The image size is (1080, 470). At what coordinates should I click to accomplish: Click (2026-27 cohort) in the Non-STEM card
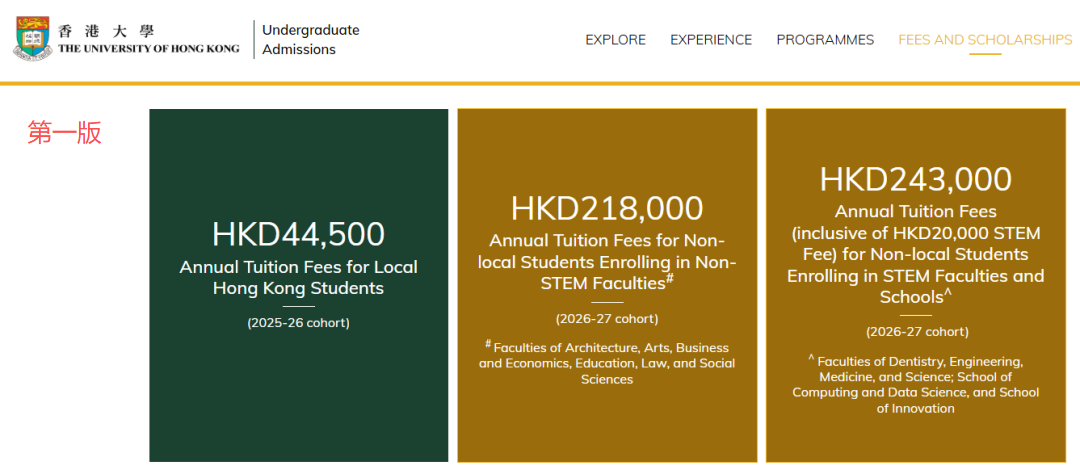tap(607, 319)
